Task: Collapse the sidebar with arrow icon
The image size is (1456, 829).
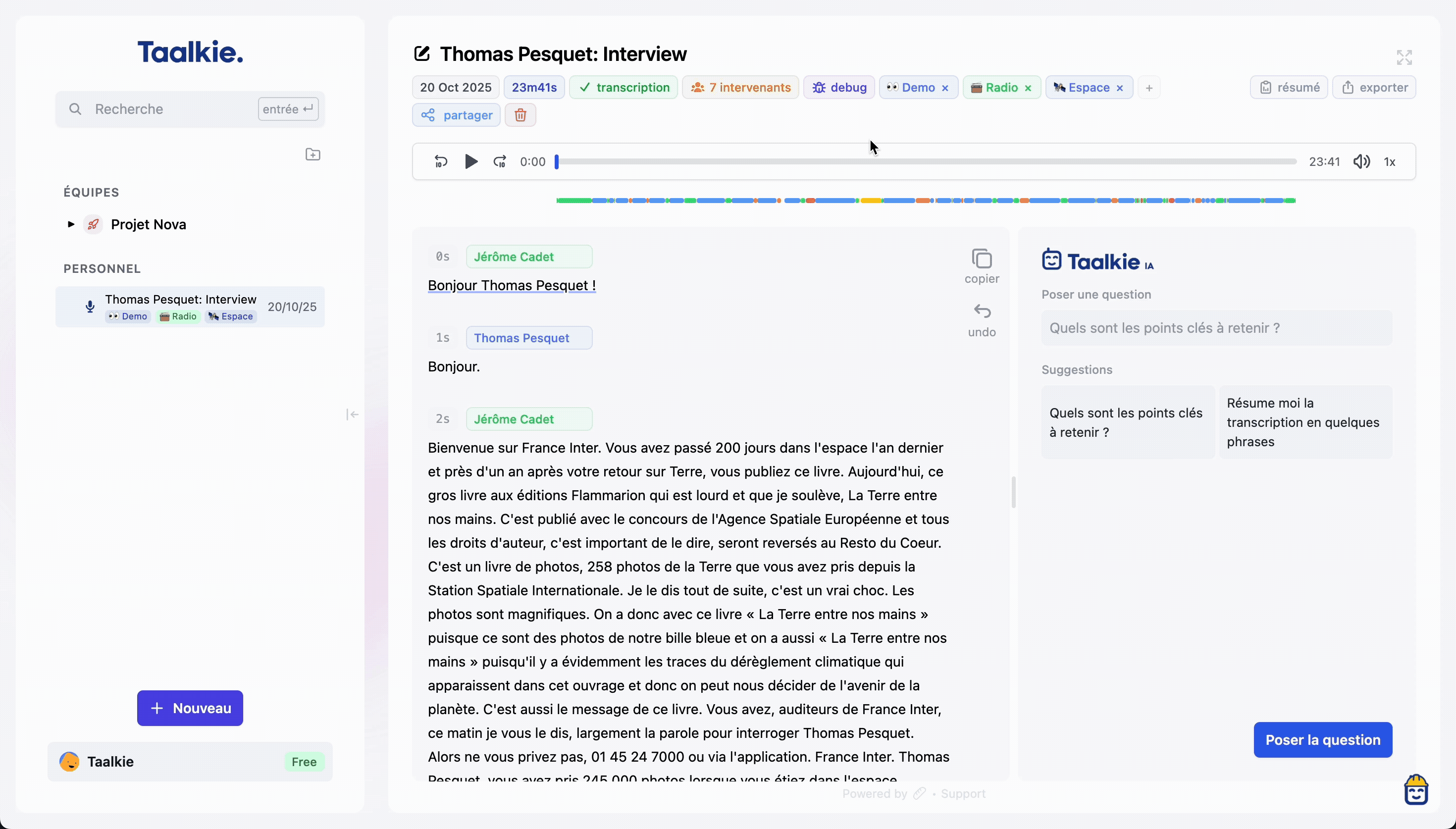Action: coord(352,414)
